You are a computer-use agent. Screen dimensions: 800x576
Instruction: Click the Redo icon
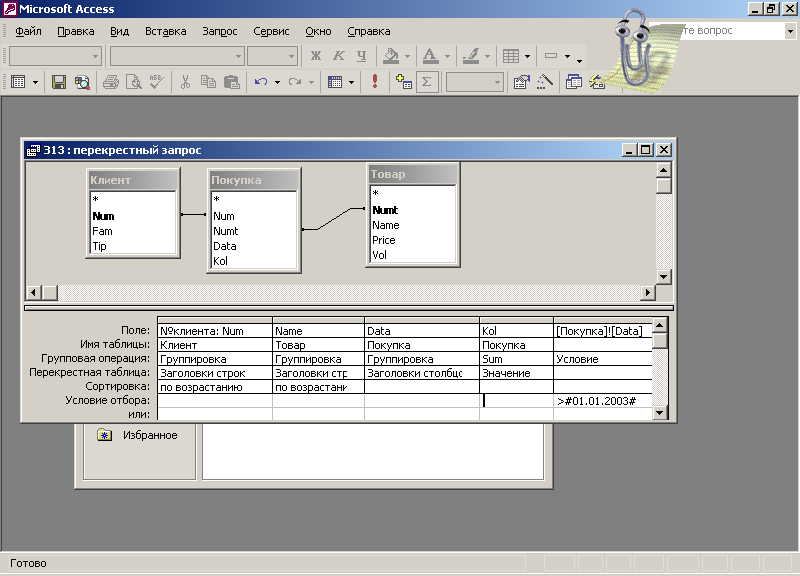click(295, 82)
